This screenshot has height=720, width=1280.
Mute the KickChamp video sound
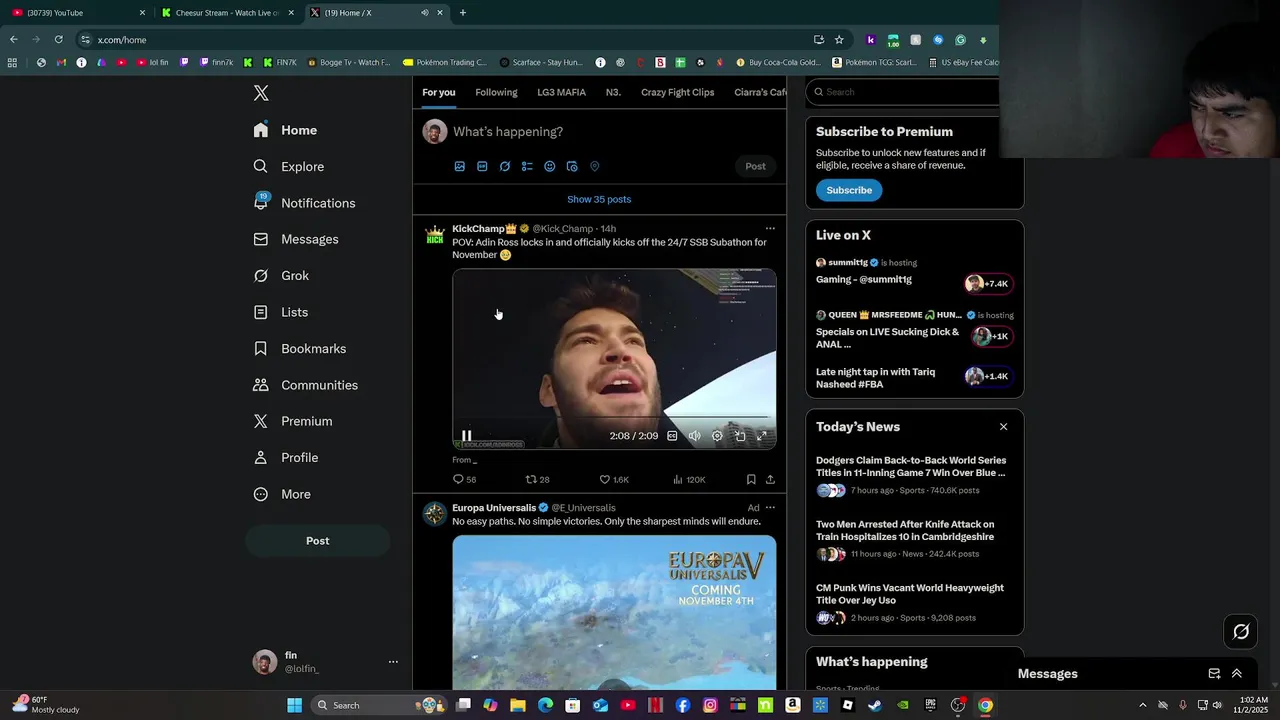694,436
